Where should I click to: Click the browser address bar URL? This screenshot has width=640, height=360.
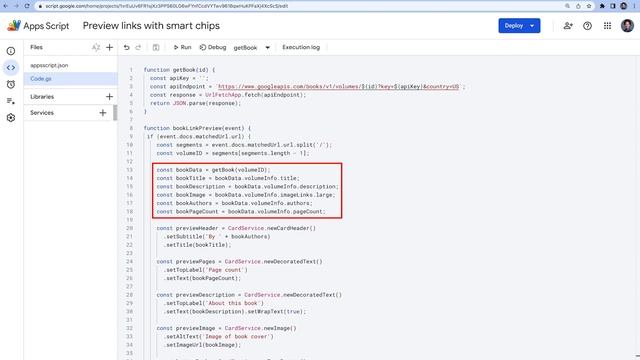167,6
